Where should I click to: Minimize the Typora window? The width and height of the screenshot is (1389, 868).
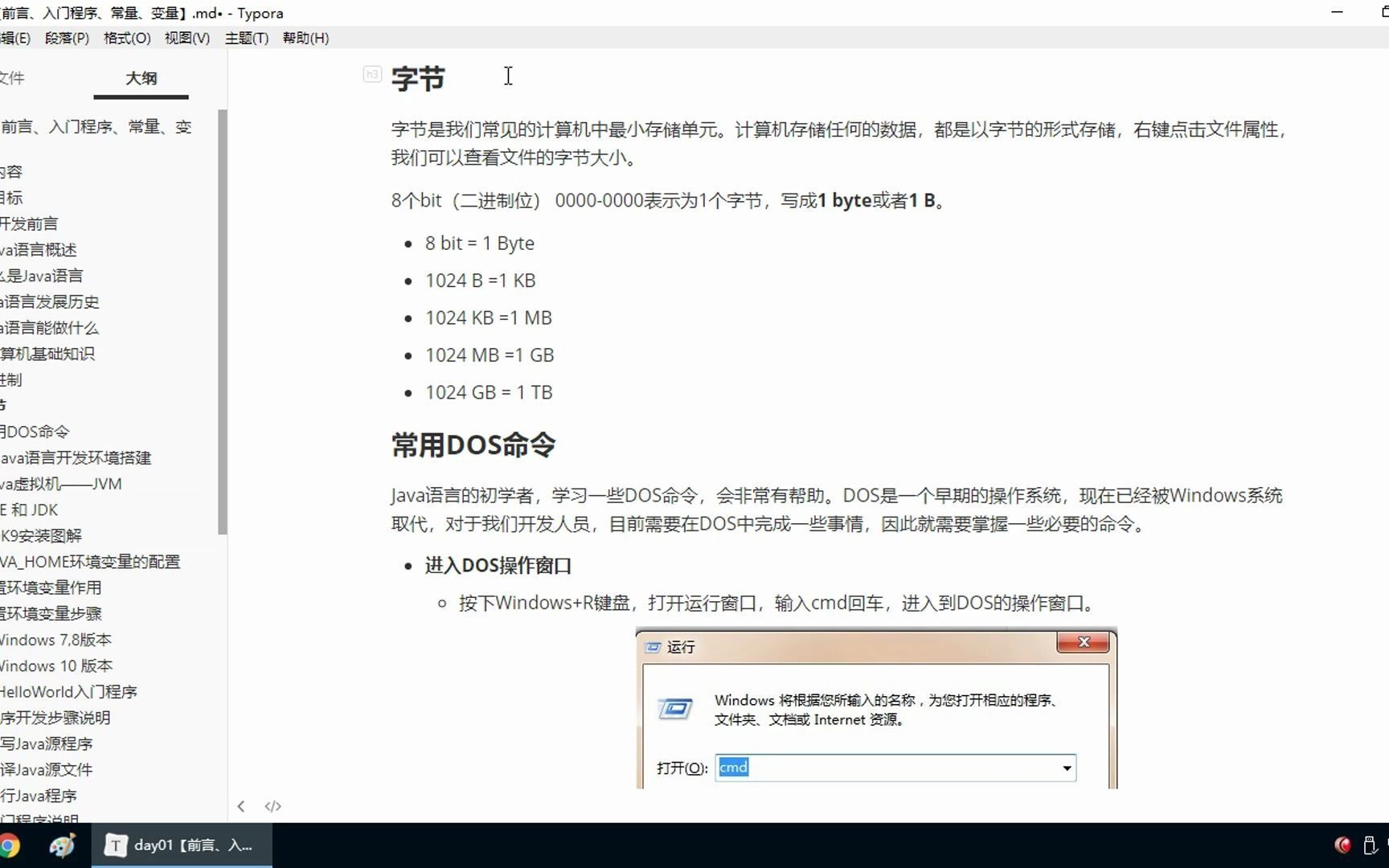pyautogui.click(x=1338, y=12)
